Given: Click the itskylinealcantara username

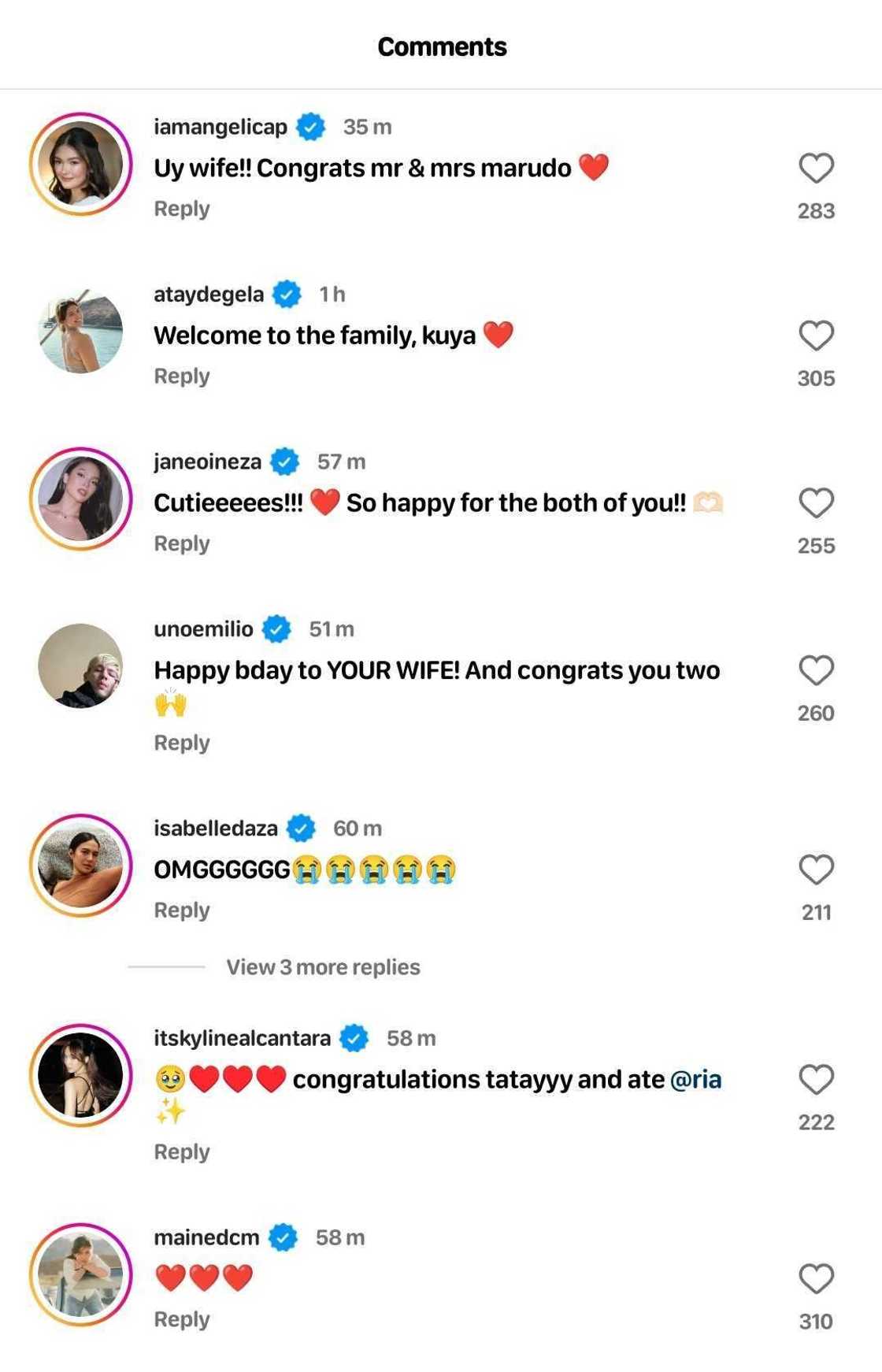Looking at the screenshot, I should coord(242,1038).
